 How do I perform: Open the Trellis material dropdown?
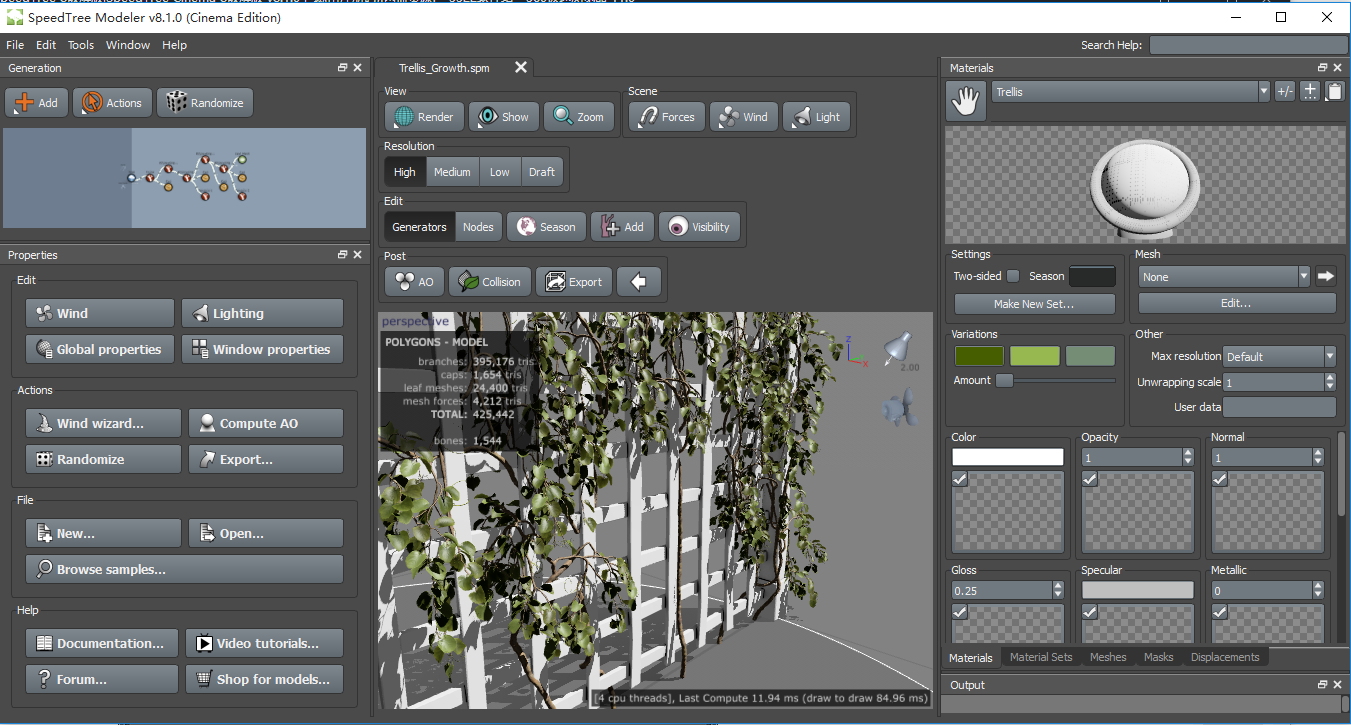1129,92
